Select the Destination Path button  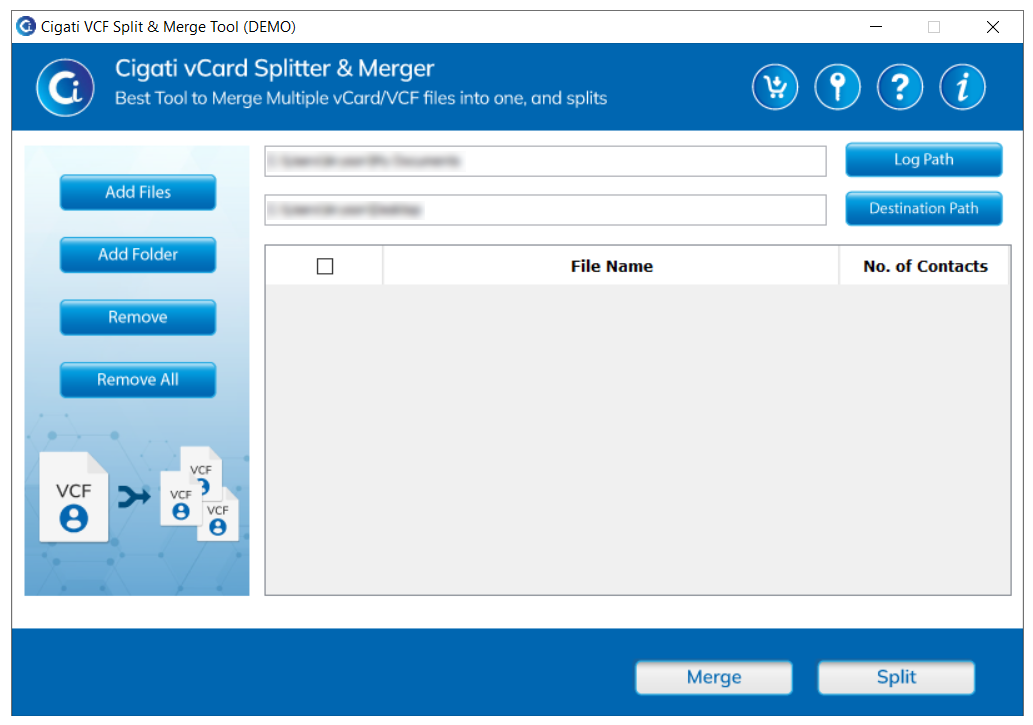coord(924,209)
